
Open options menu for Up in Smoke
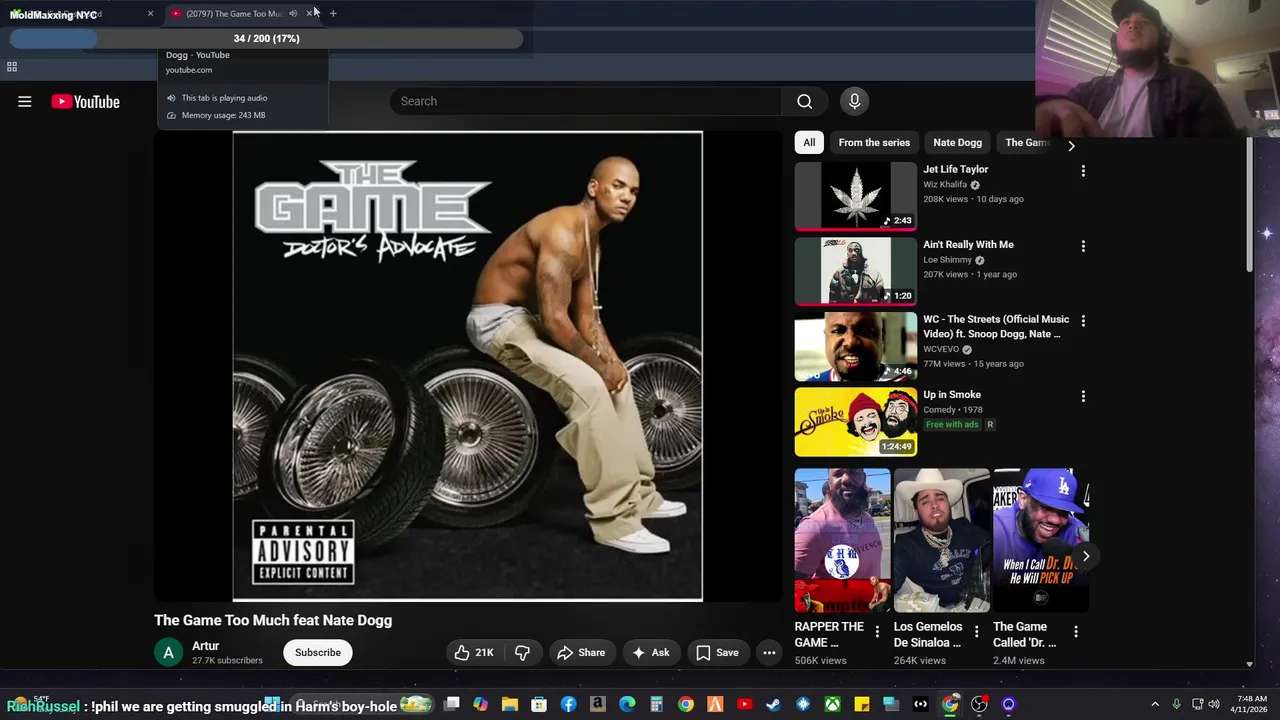(x=1083, y=396)
